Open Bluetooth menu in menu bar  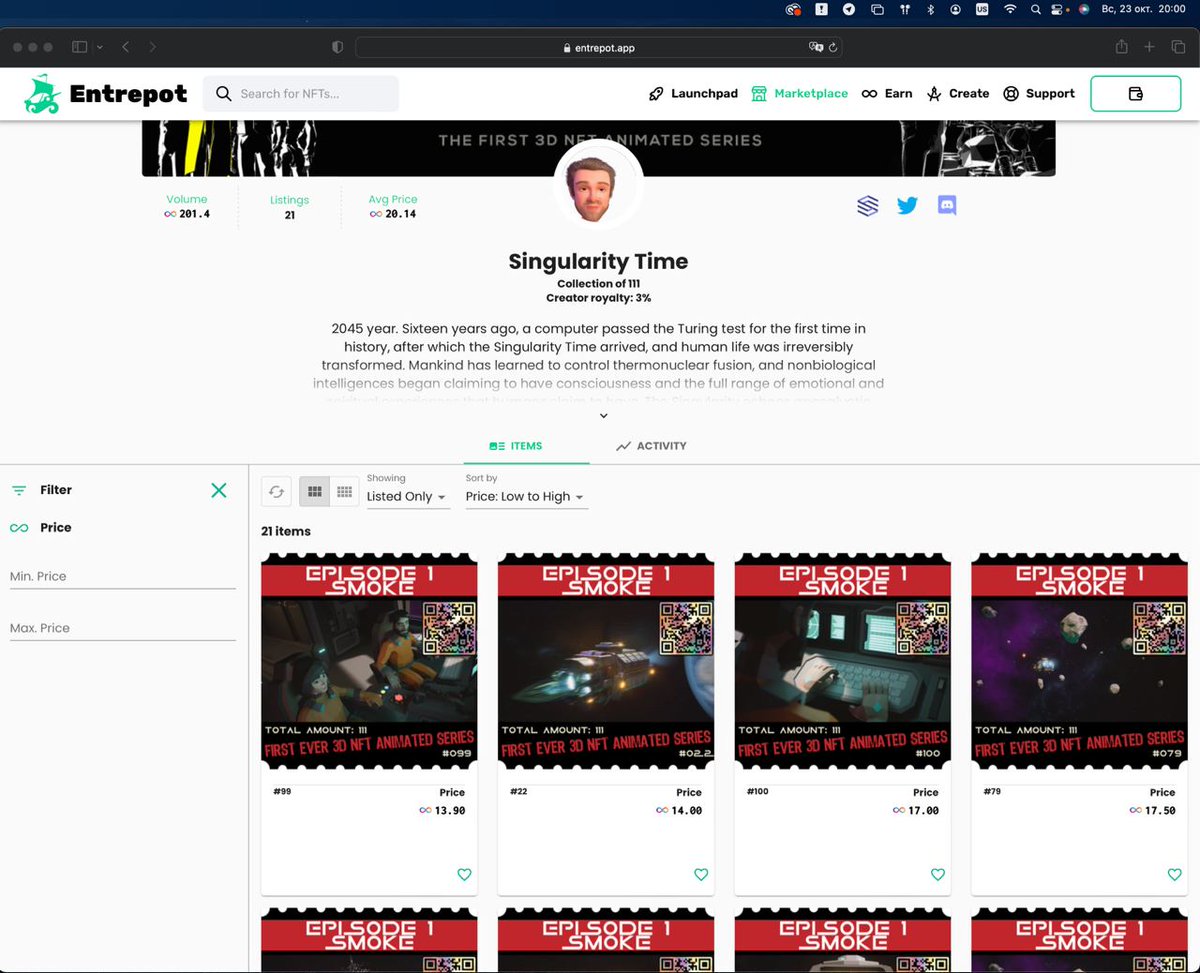(930, 9)
